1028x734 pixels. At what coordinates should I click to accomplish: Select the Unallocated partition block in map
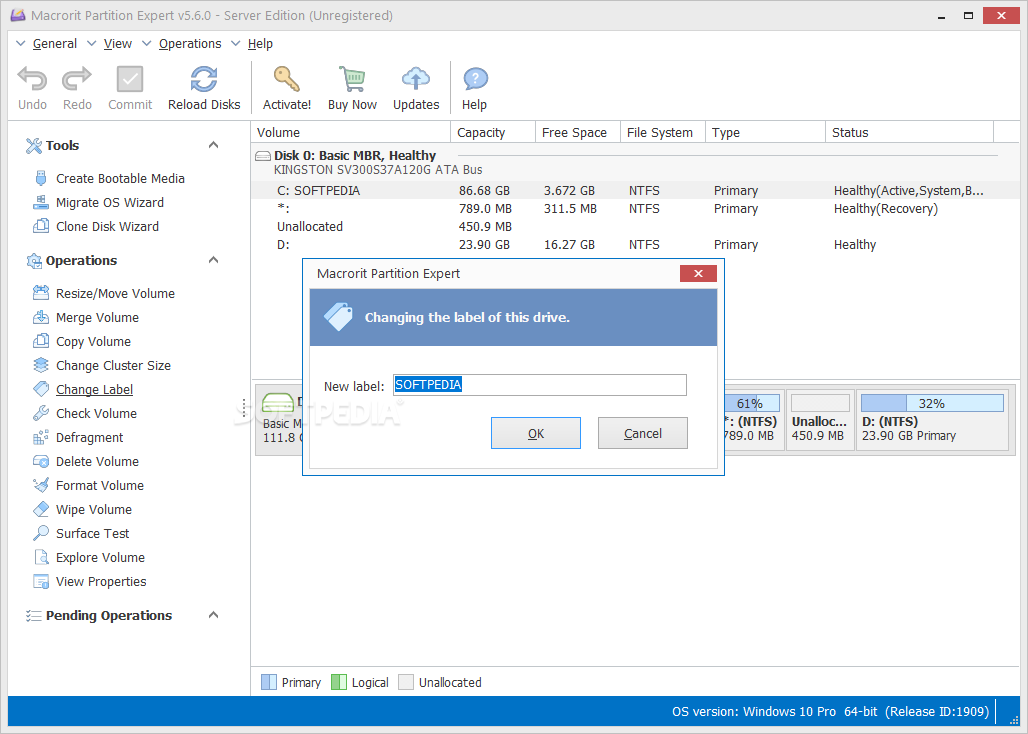pyautogui.click(x=820, y=420)
